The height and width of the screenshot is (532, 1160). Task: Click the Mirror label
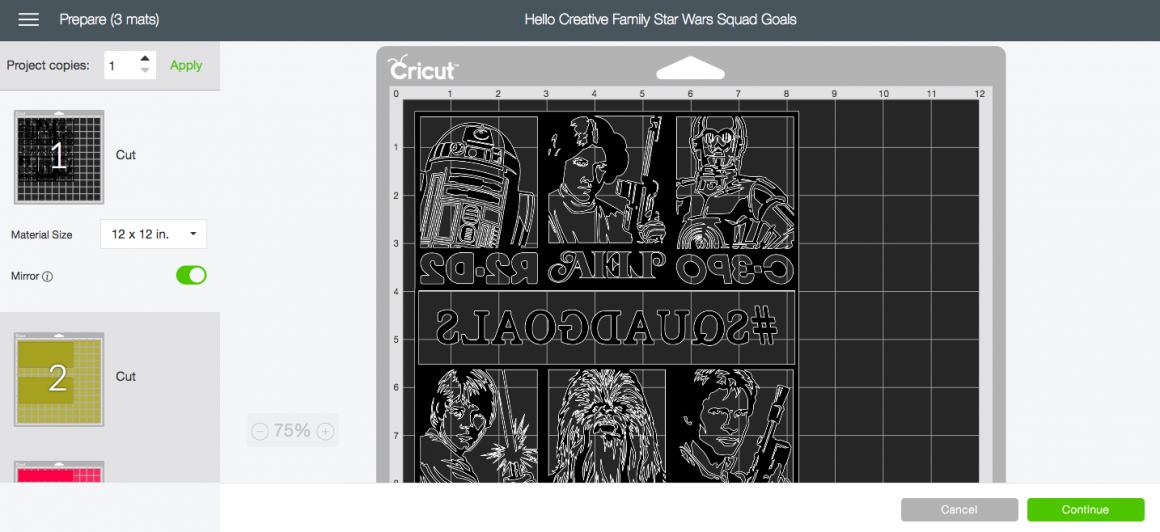click(26, 276)
